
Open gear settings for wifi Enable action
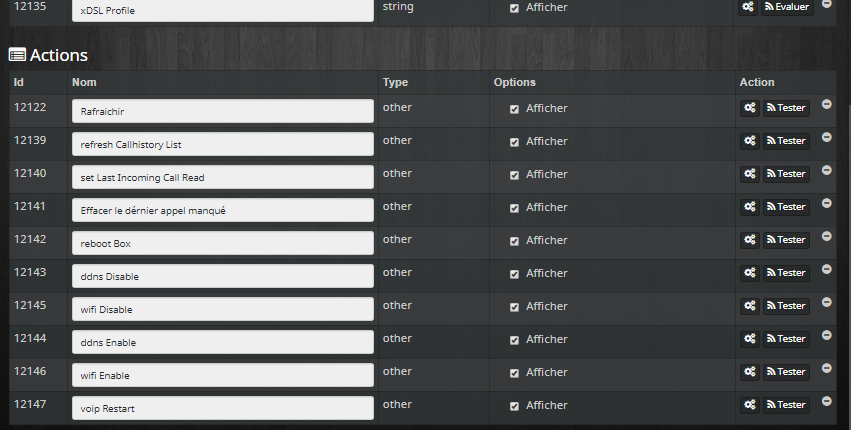tap(750, 372)
